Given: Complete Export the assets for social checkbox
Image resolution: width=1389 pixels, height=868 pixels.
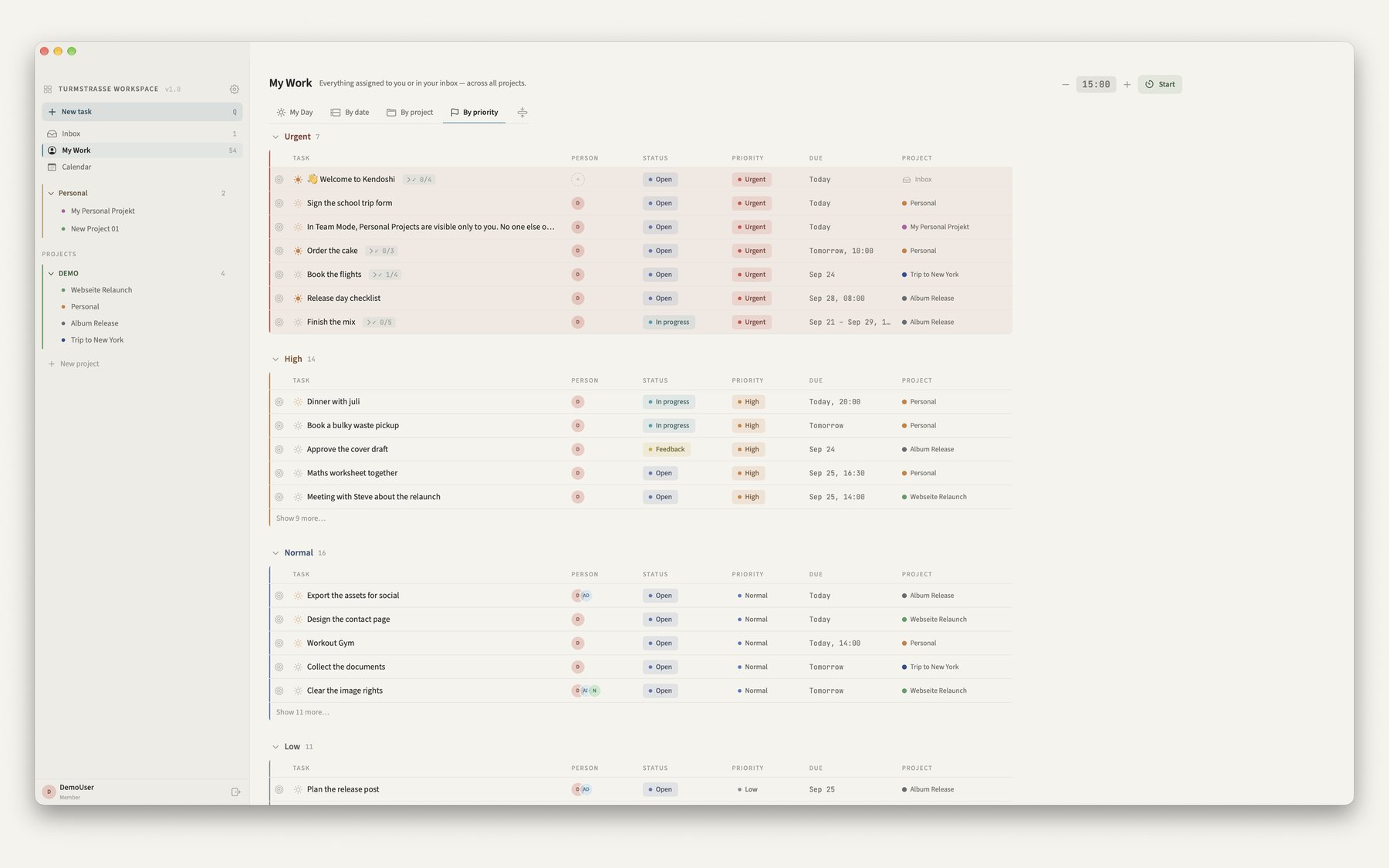Looking at the screenshot, I should (x=279, y=596).
